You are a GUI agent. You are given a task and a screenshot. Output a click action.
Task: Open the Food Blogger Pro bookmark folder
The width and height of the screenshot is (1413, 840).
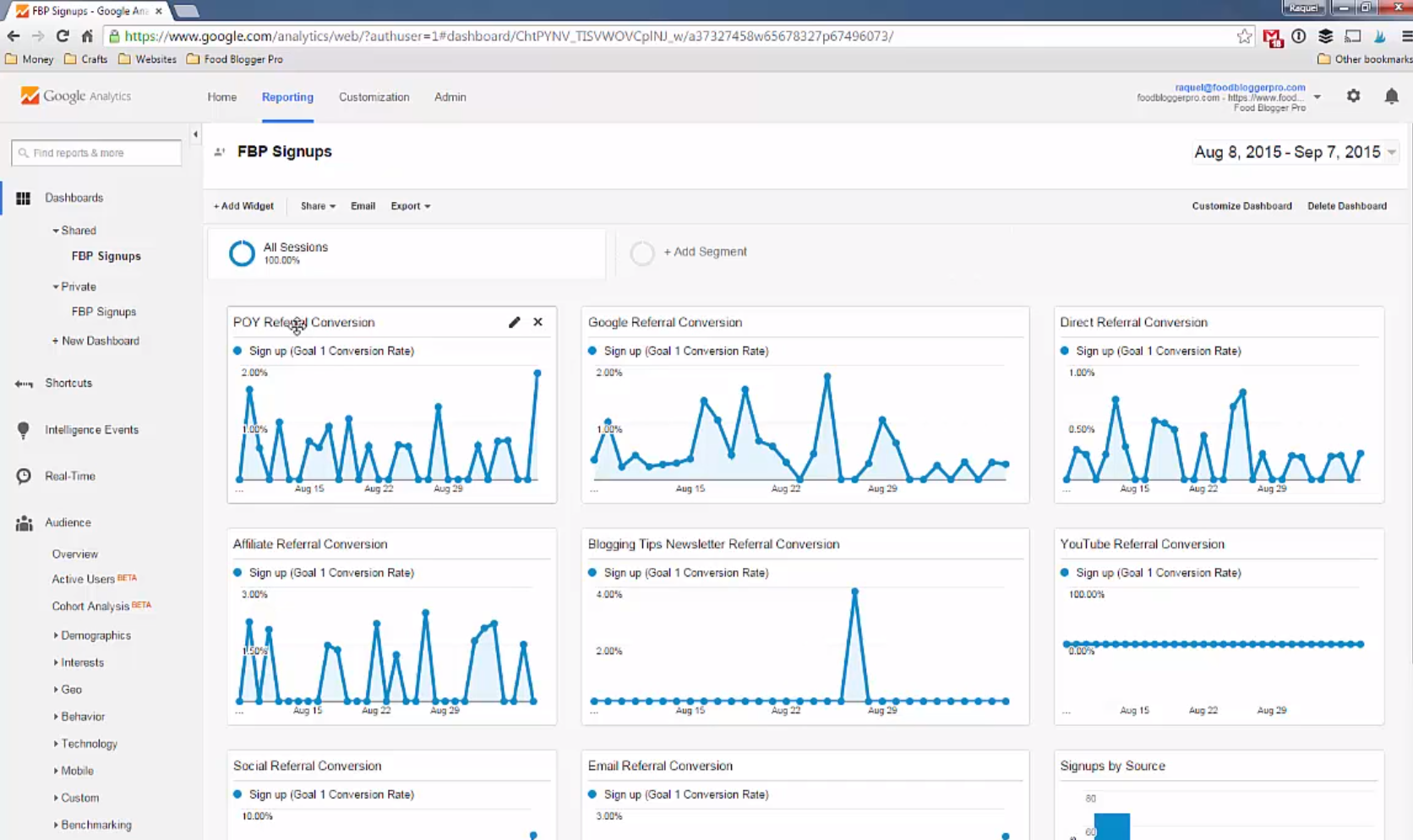[x=235, y=59]
